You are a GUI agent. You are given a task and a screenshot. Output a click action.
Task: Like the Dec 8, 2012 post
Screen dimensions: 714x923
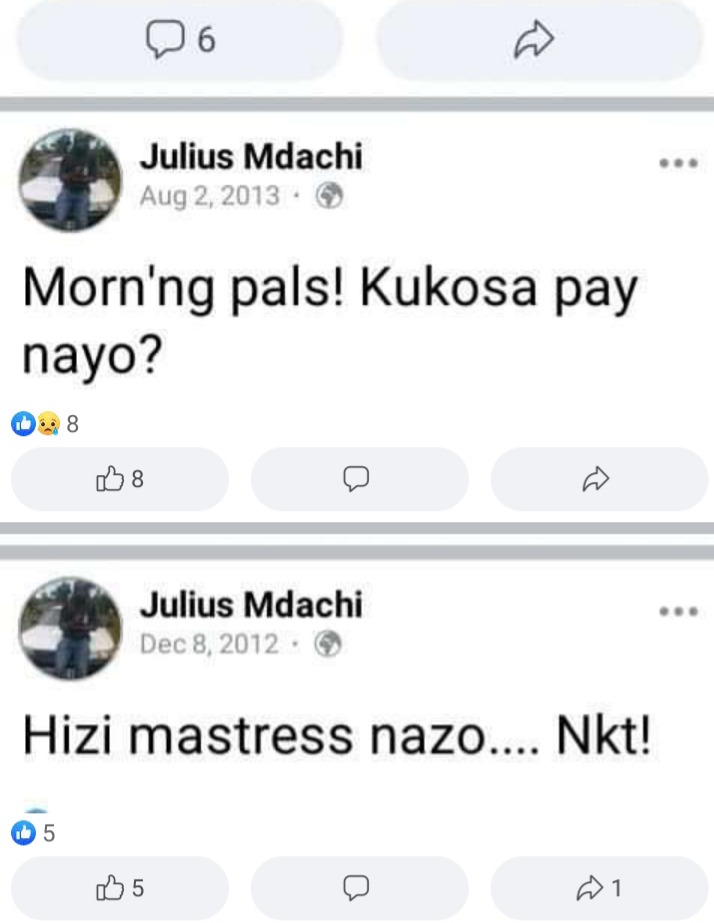pyautogui.click(x=119, y=888)
